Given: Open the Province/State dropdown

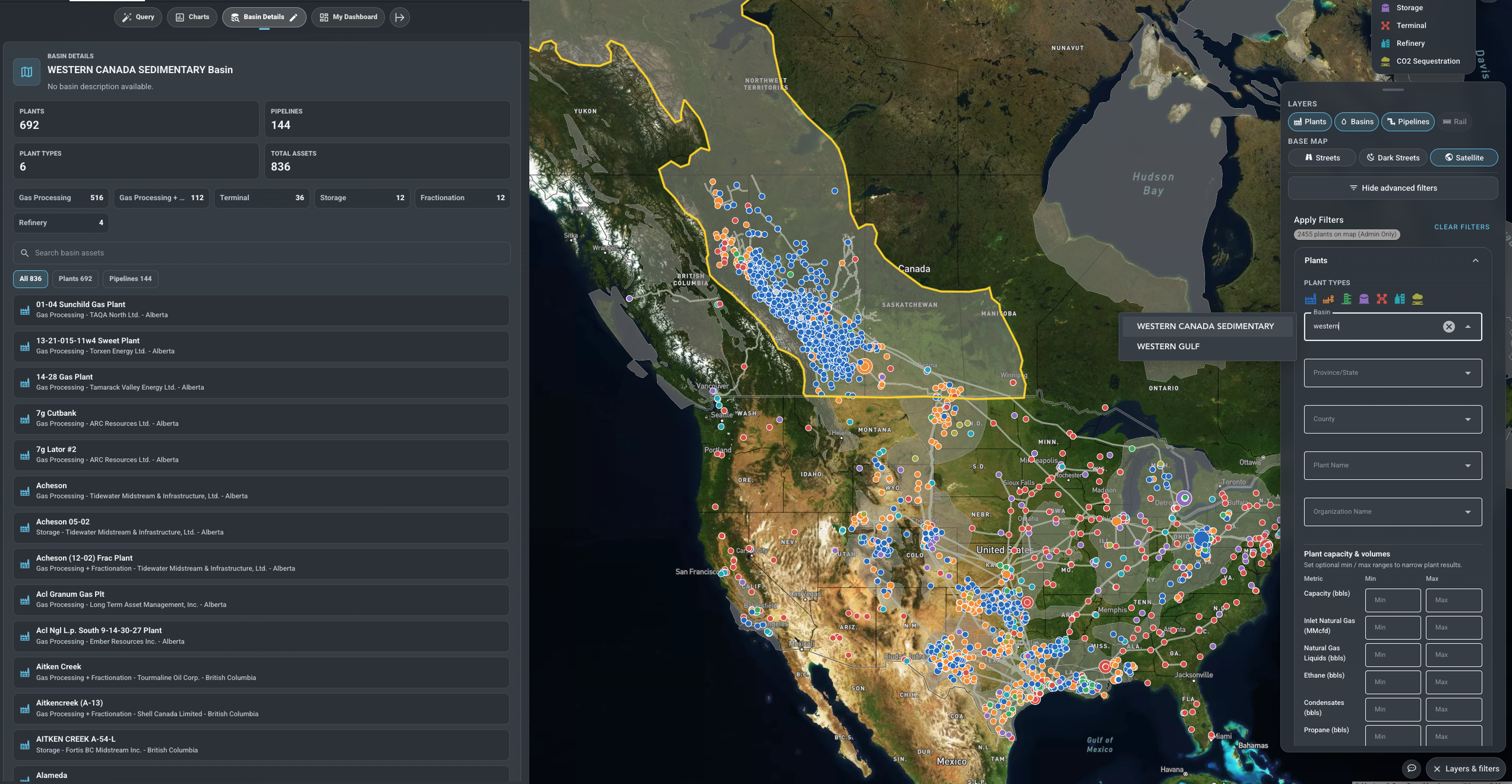Looking at the screenshot, I should tap(1393, 373).
